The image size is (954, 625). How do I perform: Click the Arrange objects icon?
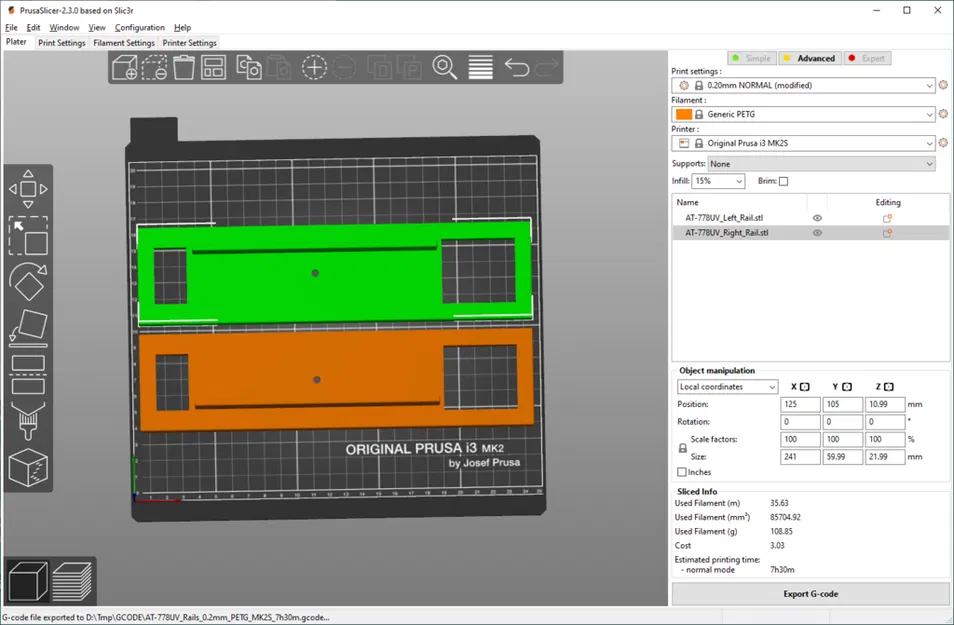pyautogui.click(x=213, y=67)
